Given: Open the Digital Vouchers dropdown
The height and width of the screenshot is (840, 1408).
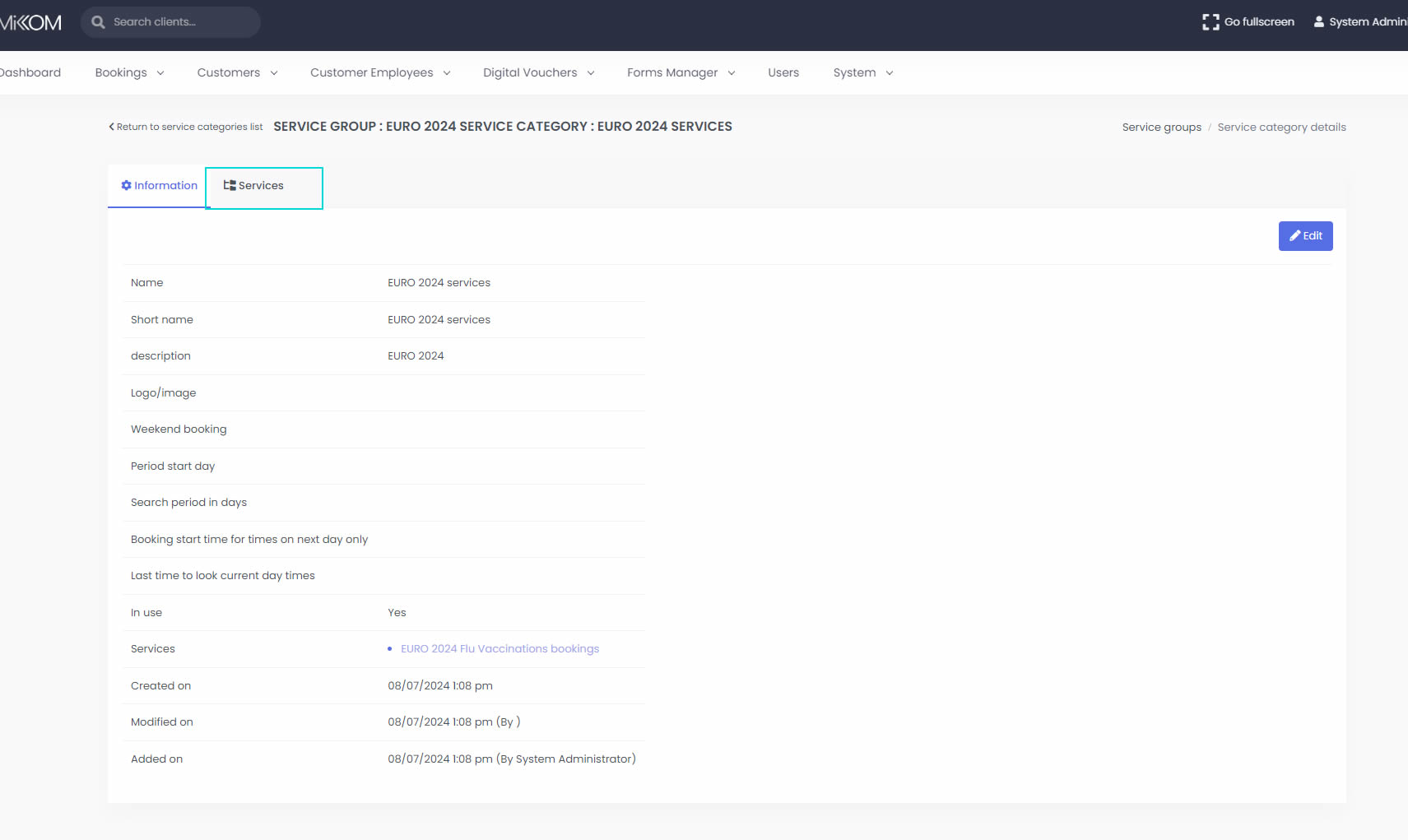Looking at the screenshot, I should (538, 72).
